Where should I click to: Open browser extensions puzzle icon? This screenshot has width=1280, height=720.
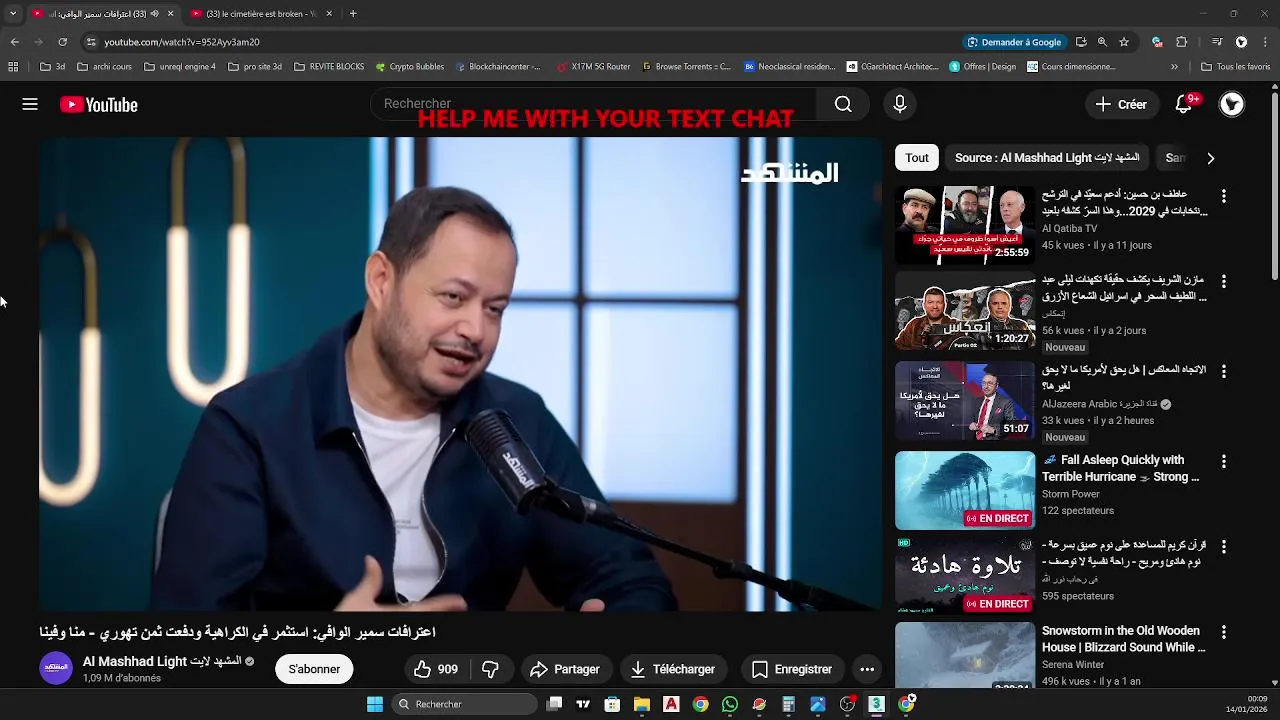point(1182,42)
